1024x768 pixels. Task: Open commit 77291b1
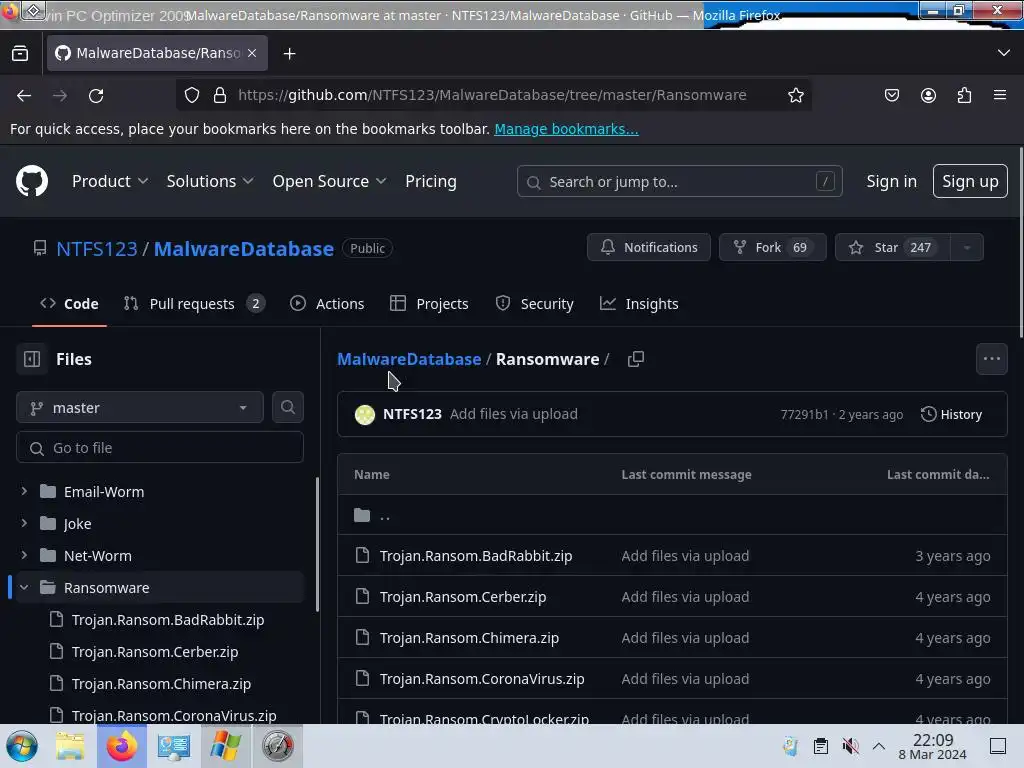point(804,415)
